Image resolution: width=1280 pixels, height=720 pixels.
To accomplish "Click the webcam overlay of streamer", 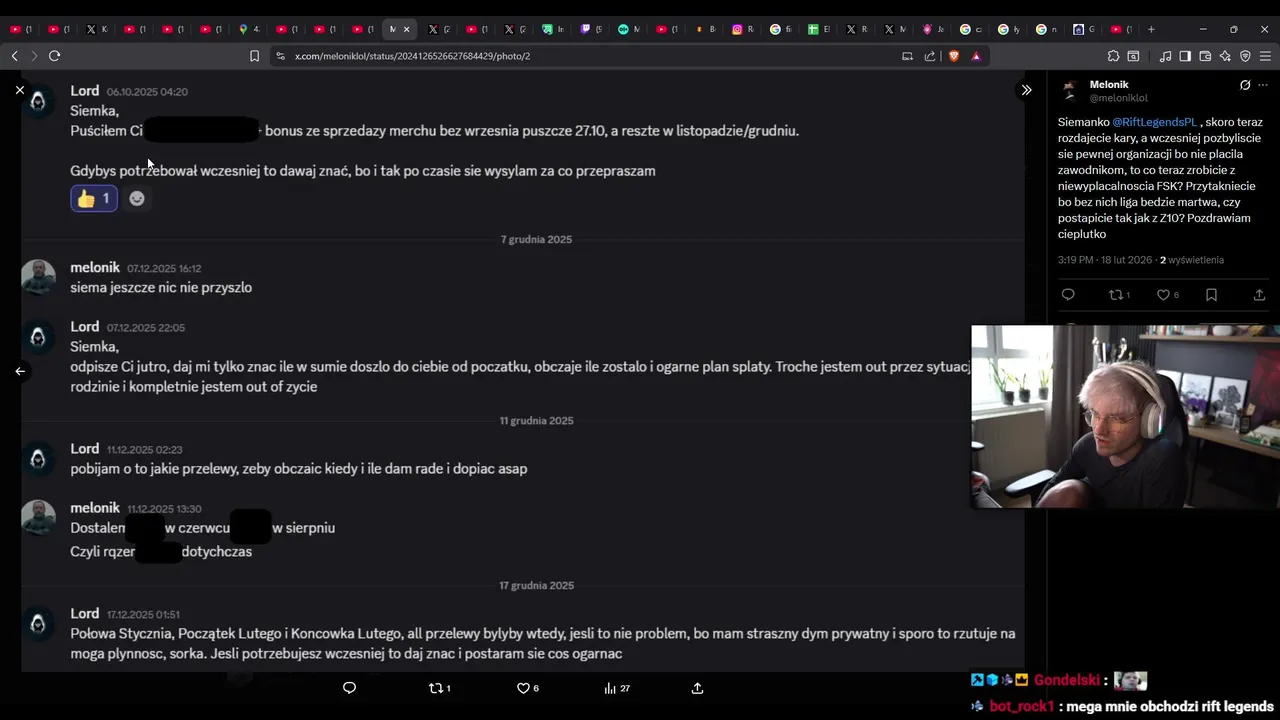I will [x=1125, y=416].
